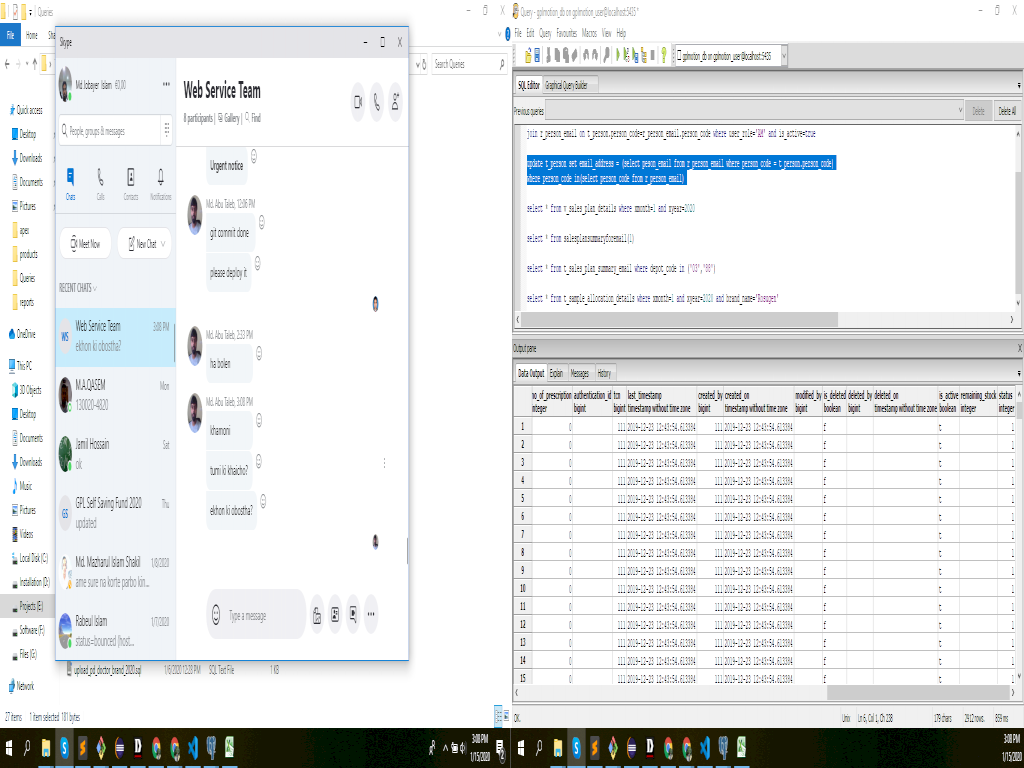Open Windows Action Center notifications icon
The height and width of the screenshot is (768, 1024).
pyautogui.click(x=500, y=749)
